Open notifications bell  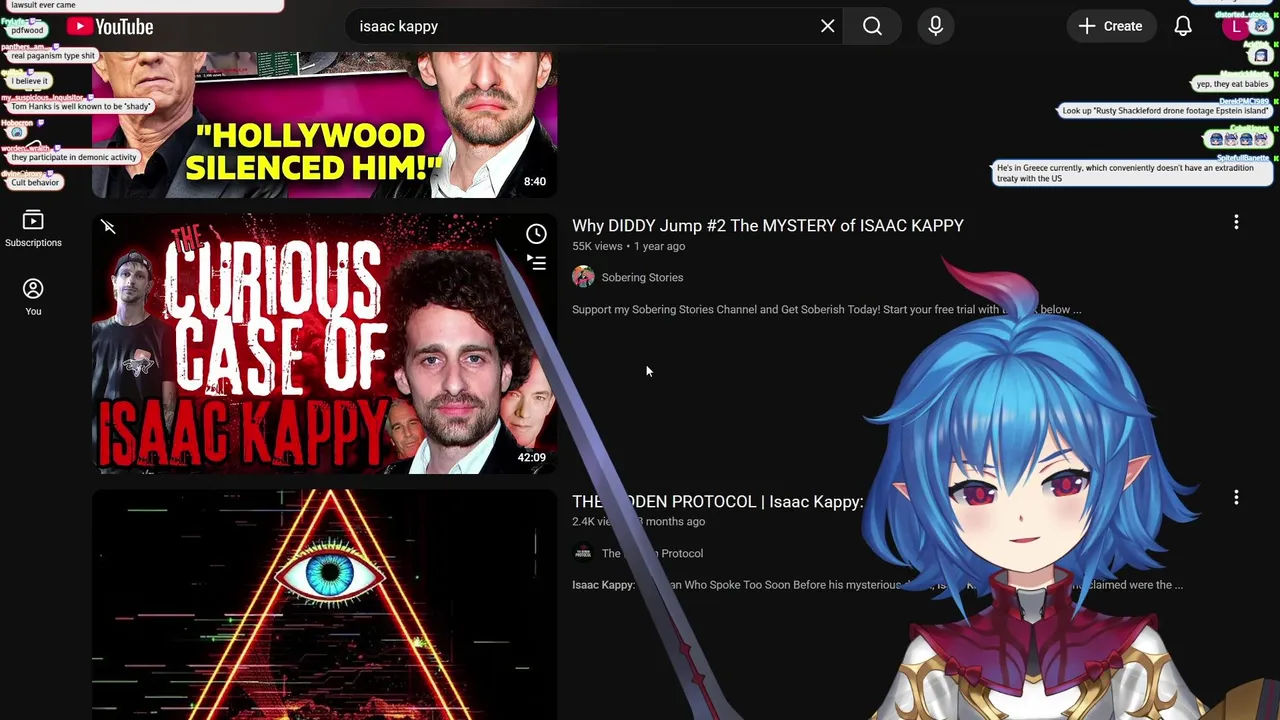1183,26
